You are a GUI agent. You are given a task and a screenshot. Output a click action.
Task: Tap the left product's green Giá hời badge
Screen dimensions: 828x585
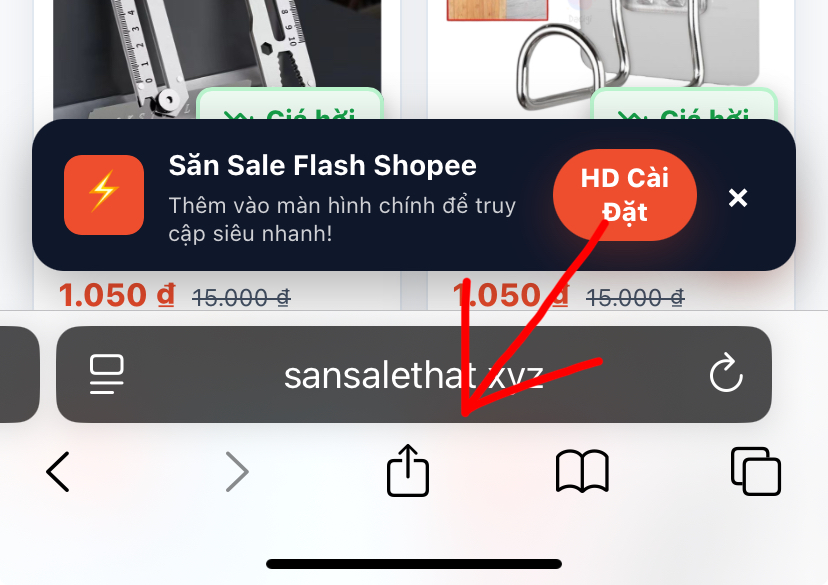289,104
